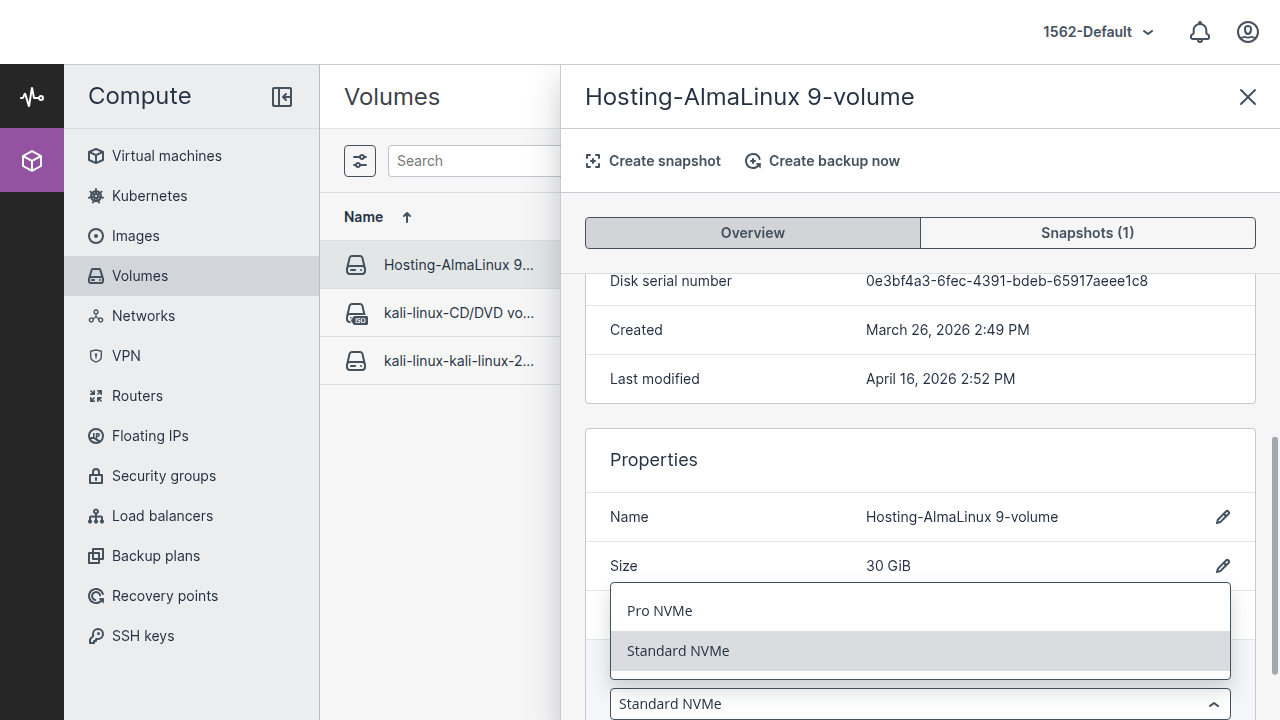This screenshot has width=1280, height=720.
Task: Go to Kubernetes section
Action: coord(191,196)
